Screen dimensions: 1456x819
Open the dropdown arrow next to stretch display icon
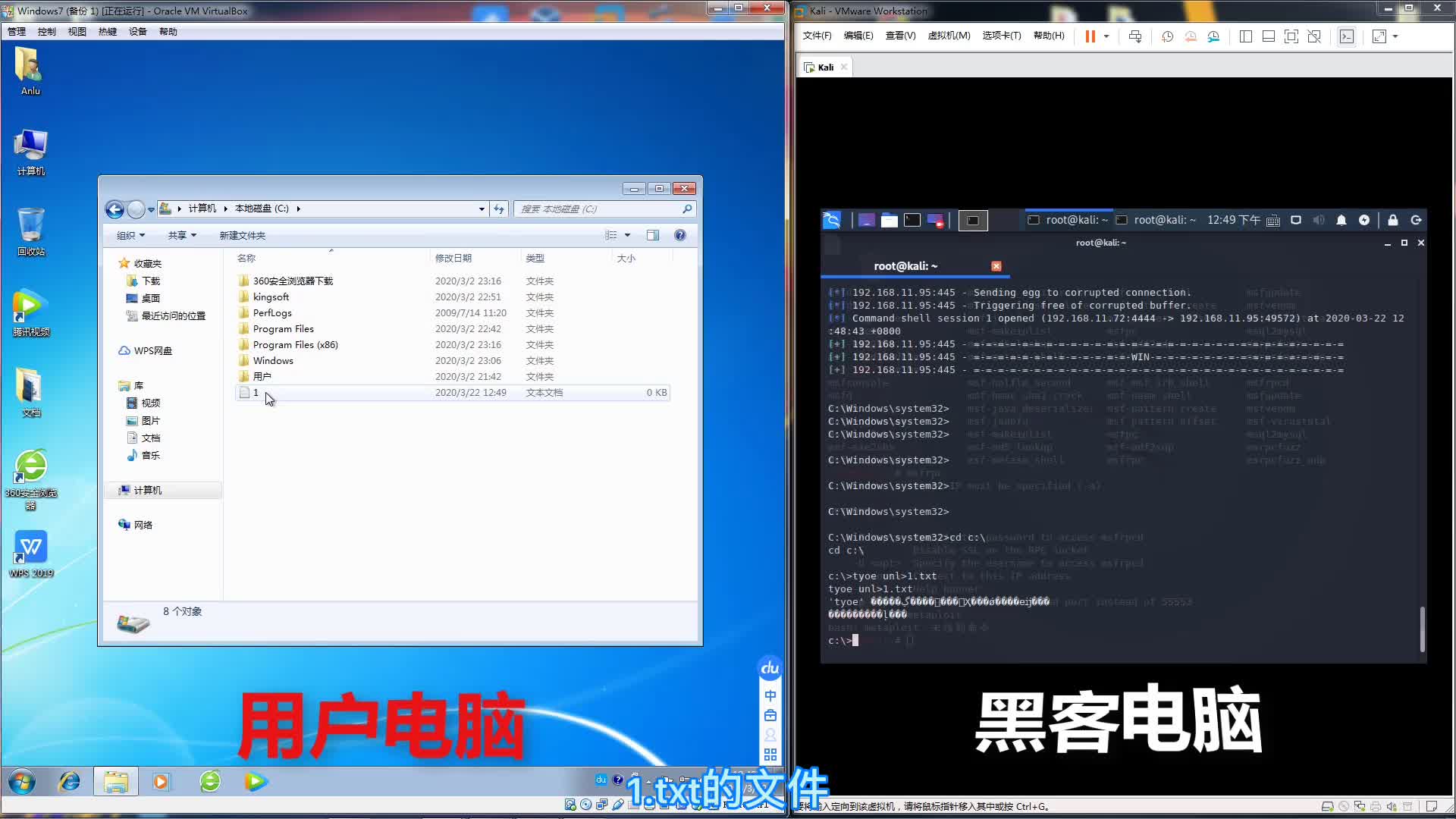coord(1395,36)
